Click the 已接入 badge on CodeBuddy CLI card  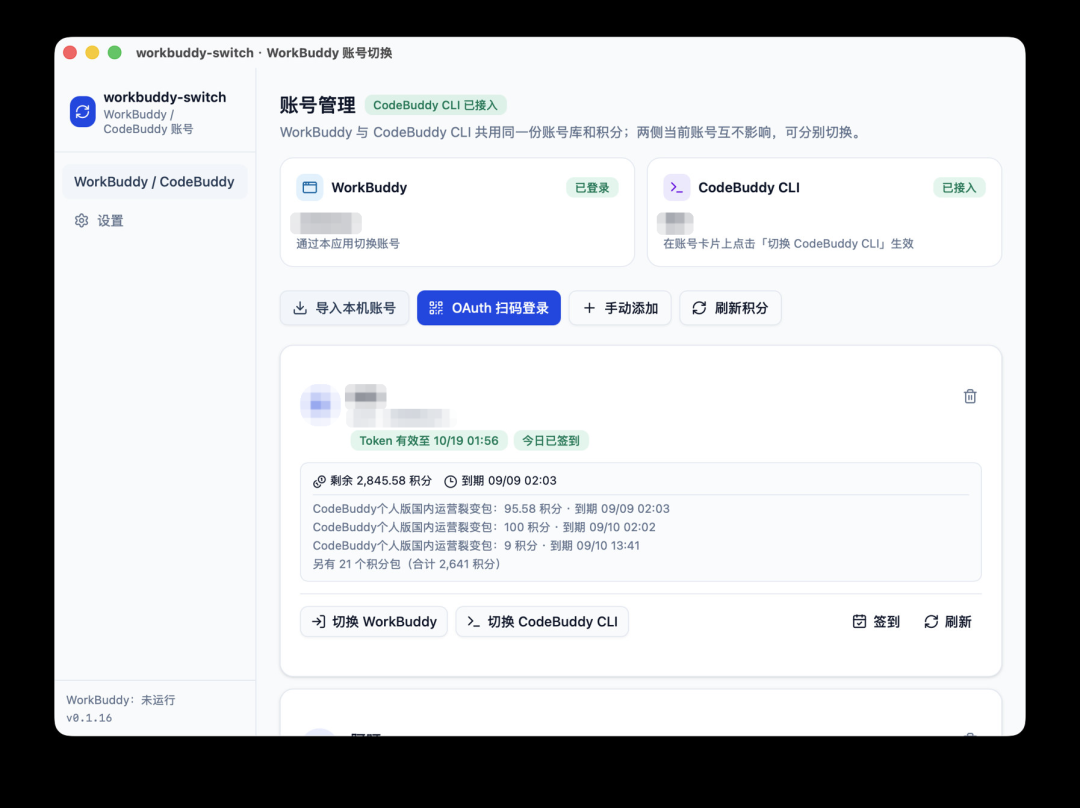click(959, 187)
